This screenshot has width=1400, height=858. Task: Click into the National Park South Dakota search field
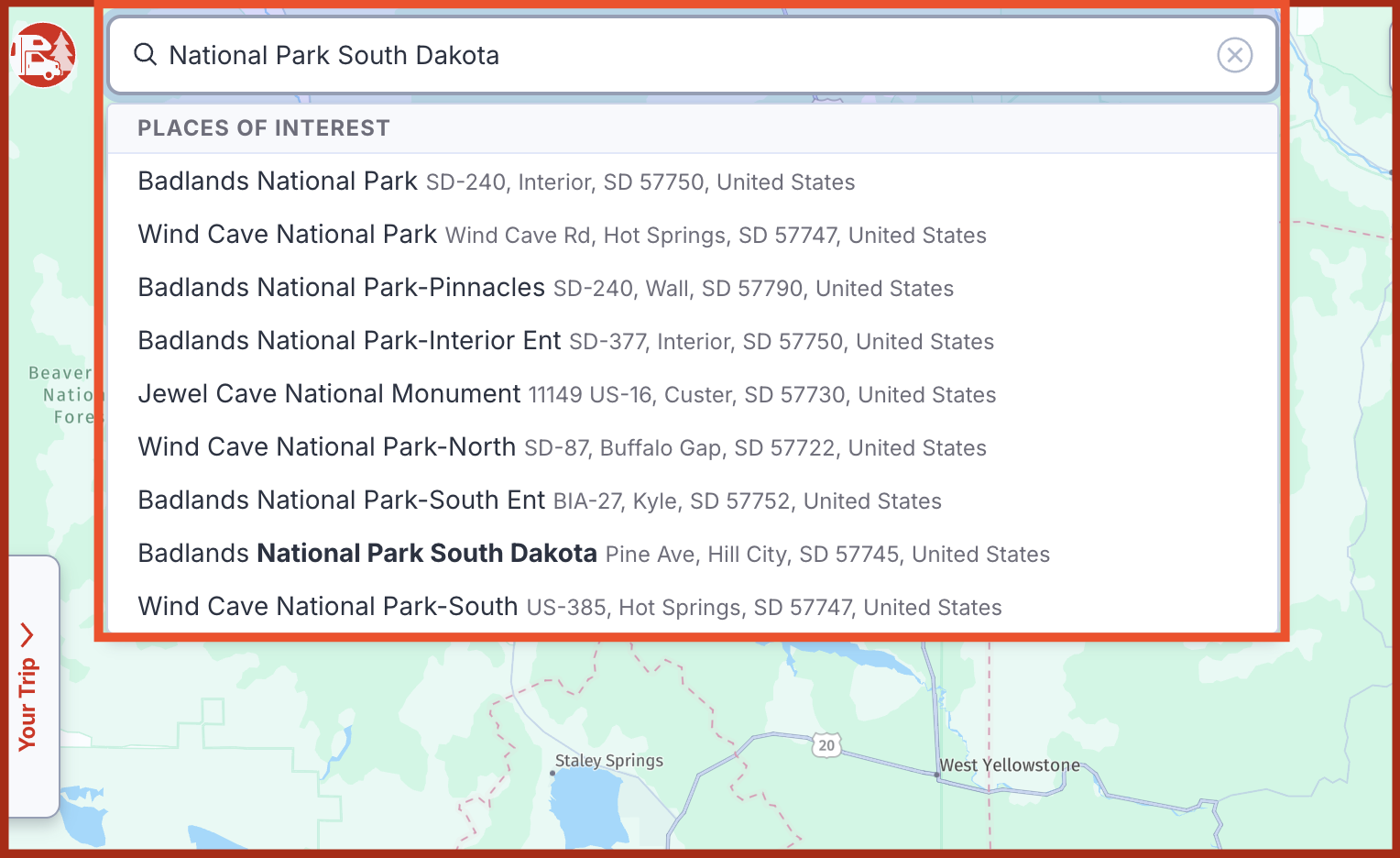[692, 55]
